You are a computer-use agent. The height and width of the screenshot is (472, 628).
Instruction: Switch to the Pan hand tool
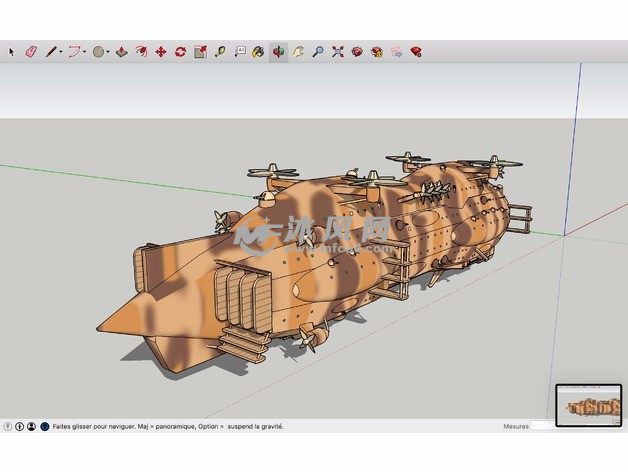[298, 51]
